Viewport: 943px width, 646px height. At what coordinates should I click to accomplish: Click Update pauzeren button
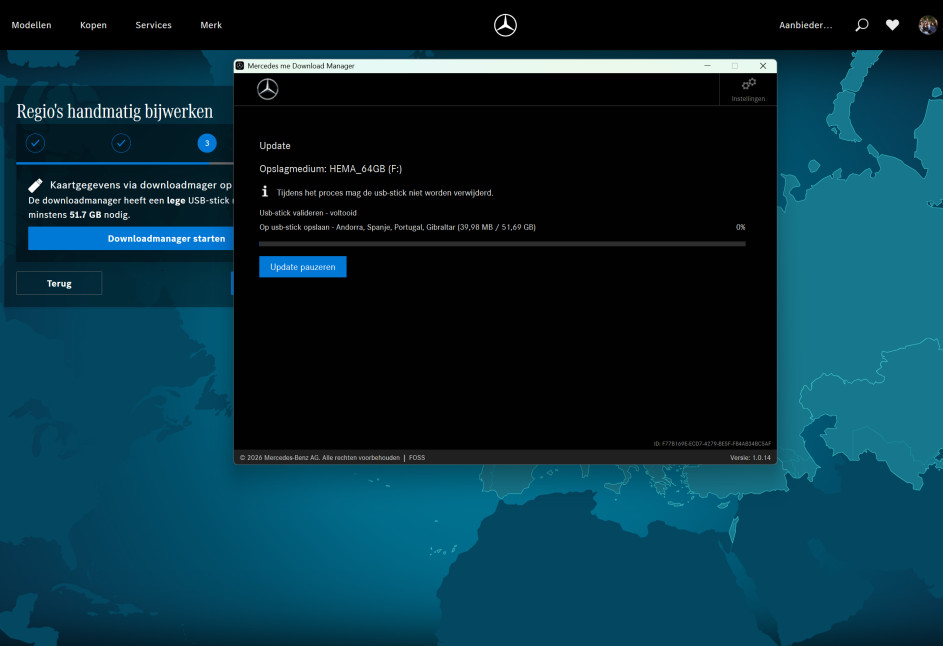tap(303, 266)
